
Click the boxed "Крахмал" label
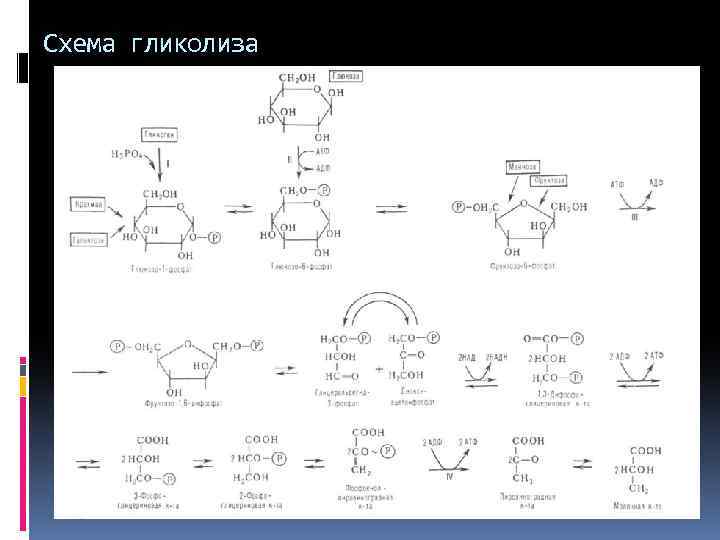click(x=88, y=204)
